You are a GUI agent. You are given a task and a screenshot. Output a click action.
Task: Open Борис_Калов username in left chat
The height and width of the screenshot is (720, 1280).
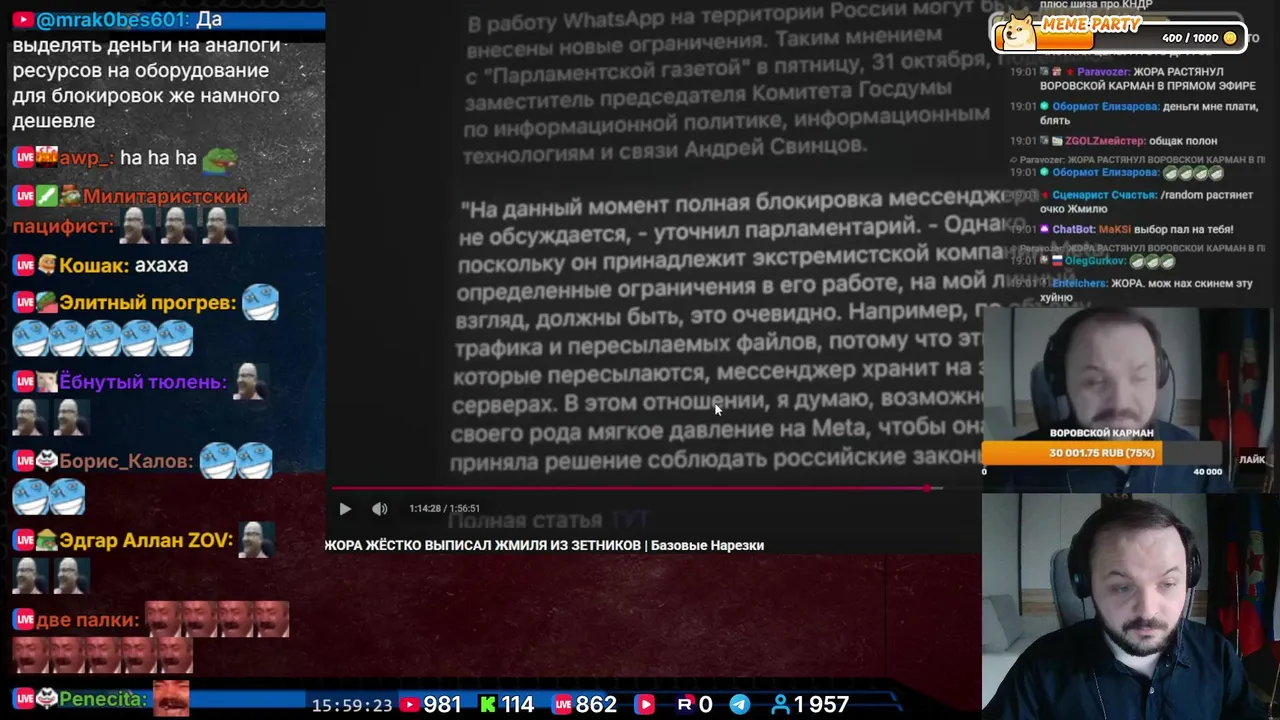(x=126, y=461)
